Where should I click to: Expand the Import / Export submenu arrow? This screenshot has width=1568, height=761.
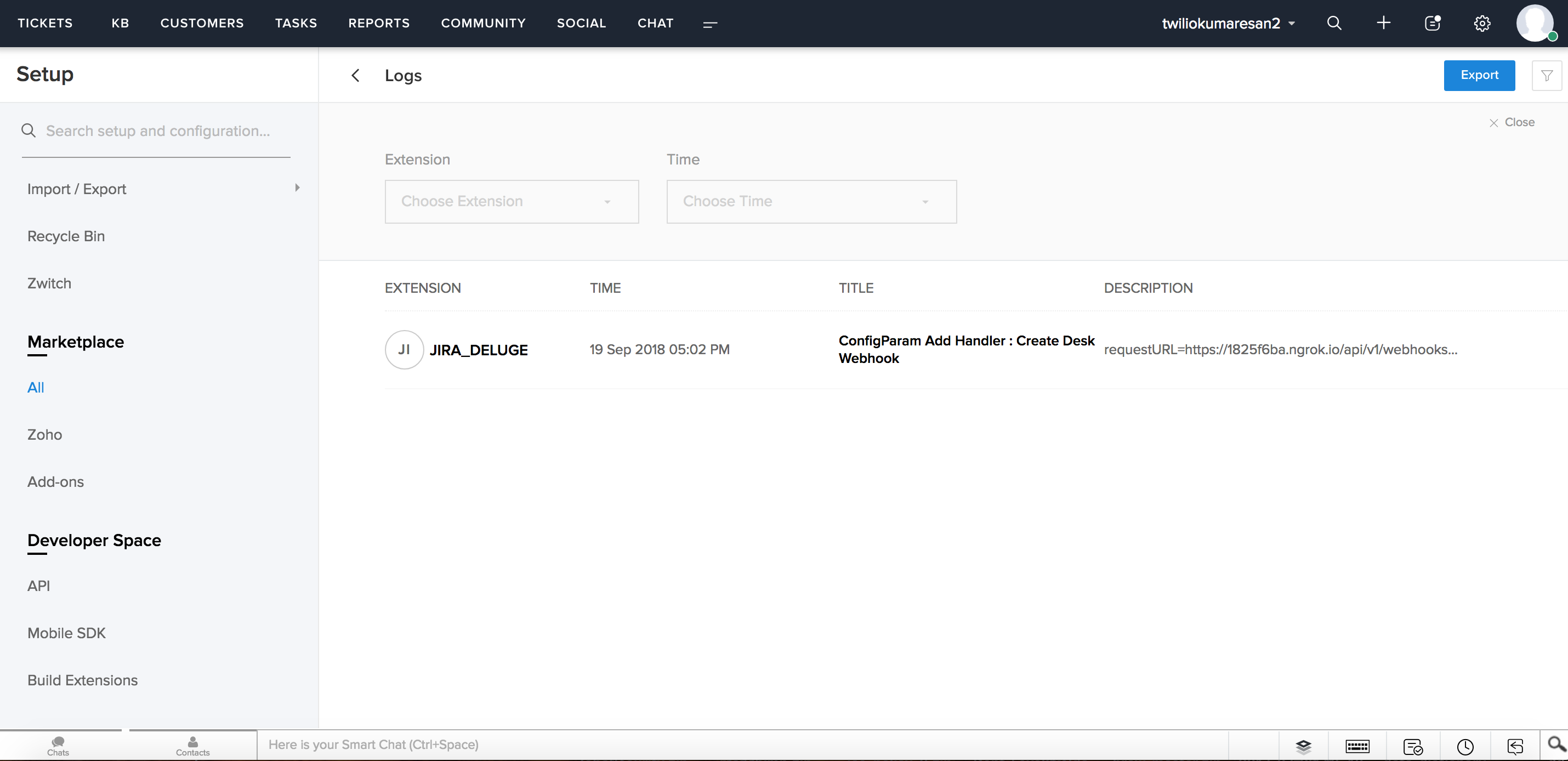click(x=297, y=188)
